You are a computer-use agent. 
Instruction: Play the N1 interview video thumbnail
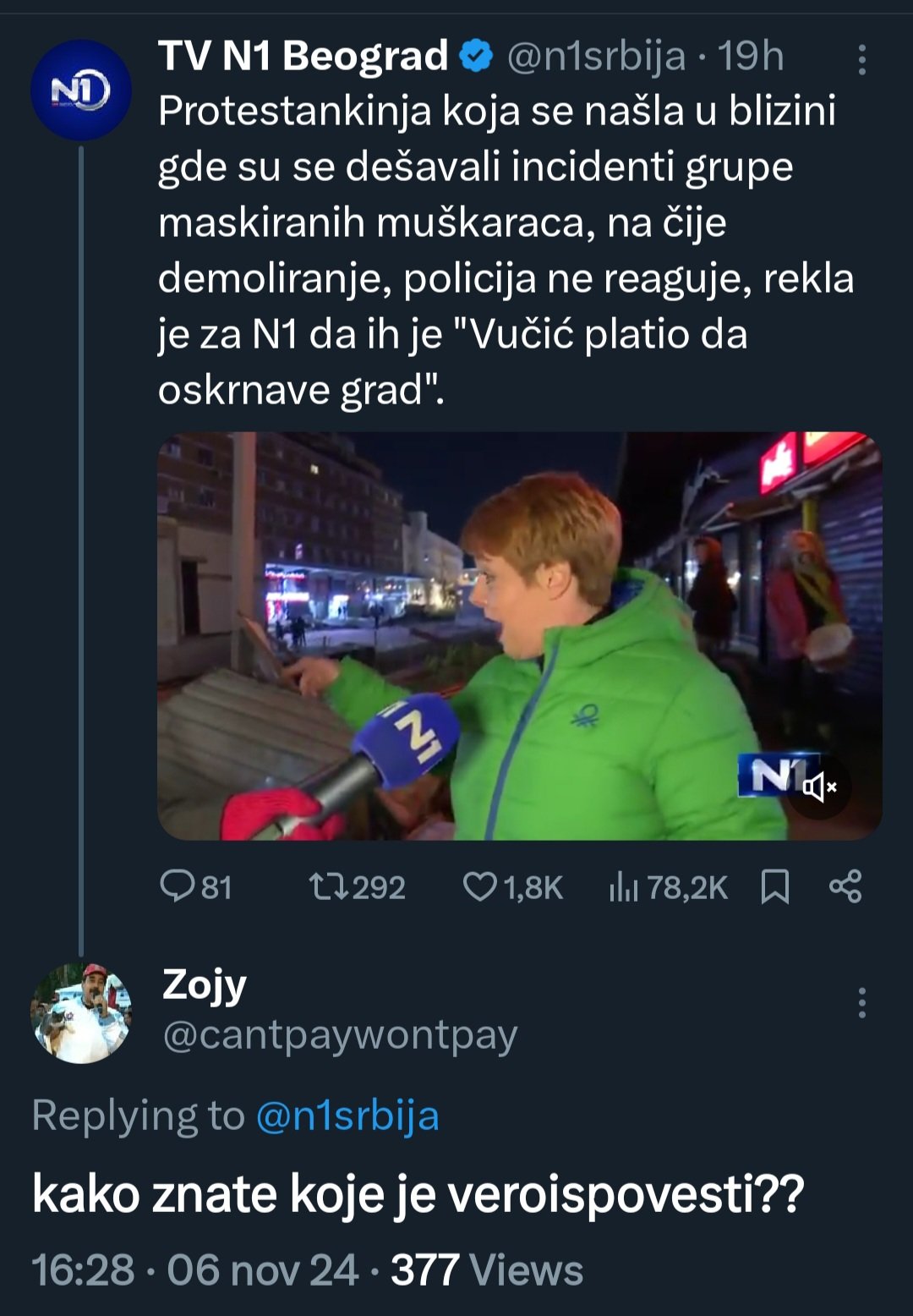click(520, 636)
